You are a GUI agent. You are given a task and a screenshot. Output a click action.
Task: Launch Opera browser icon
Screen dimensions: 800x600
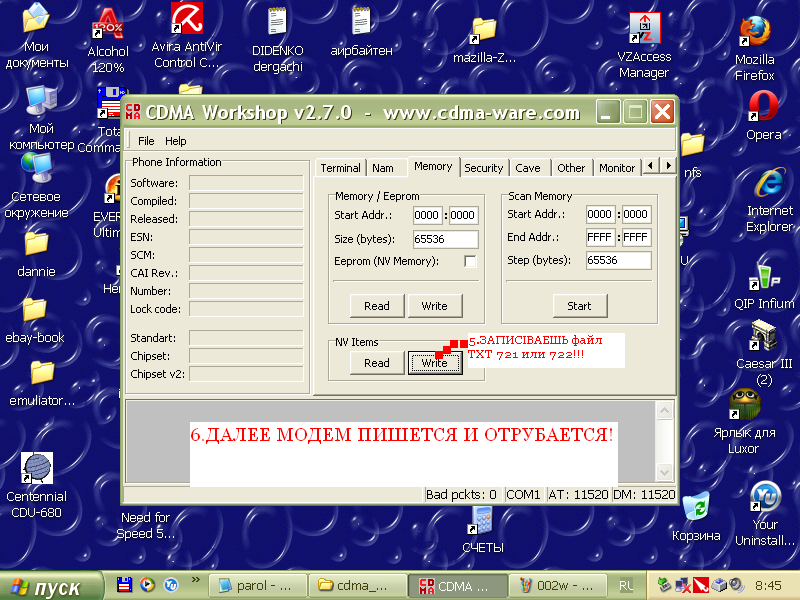pos(763,115)
